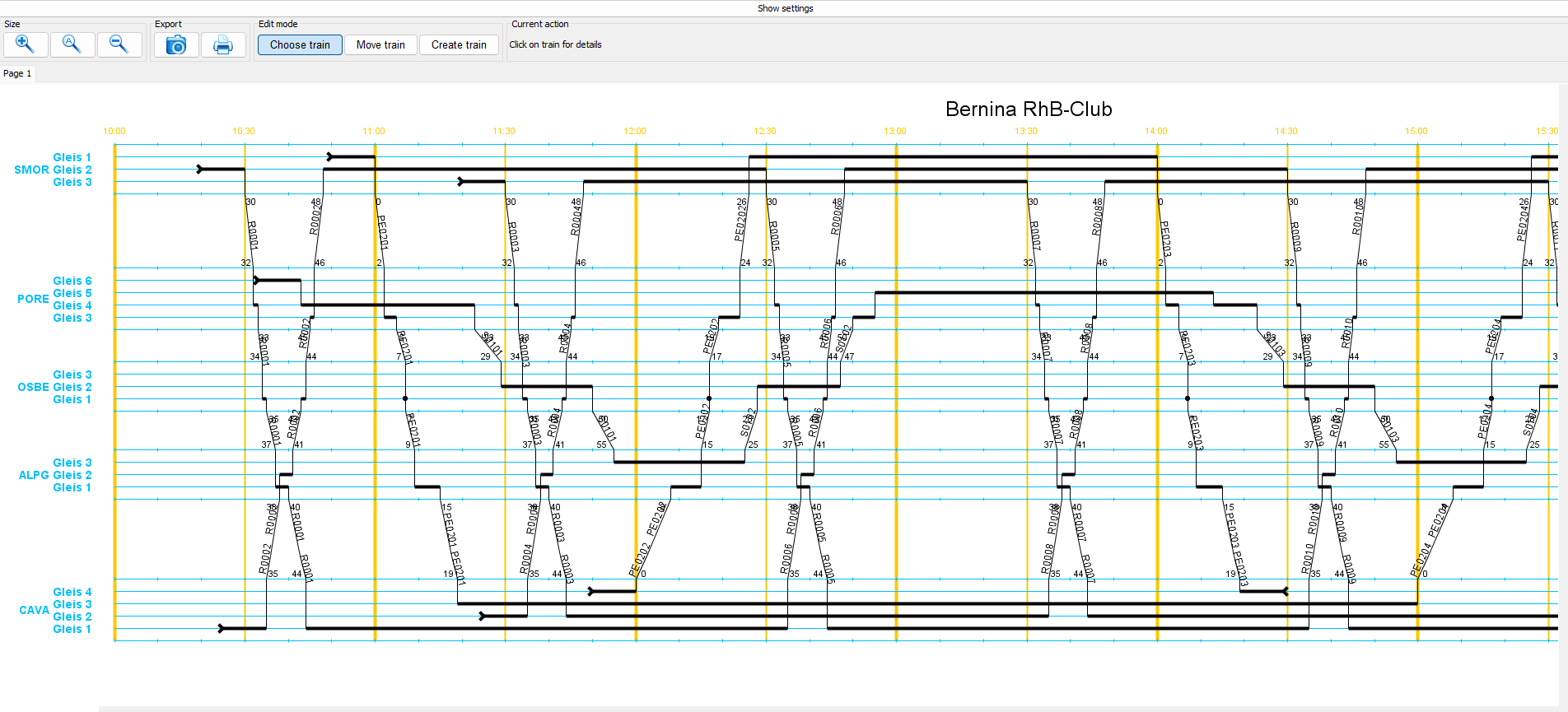Select the 14:30 time marker
Screen dimensions: 1568x712
(x=1286, y=131)
